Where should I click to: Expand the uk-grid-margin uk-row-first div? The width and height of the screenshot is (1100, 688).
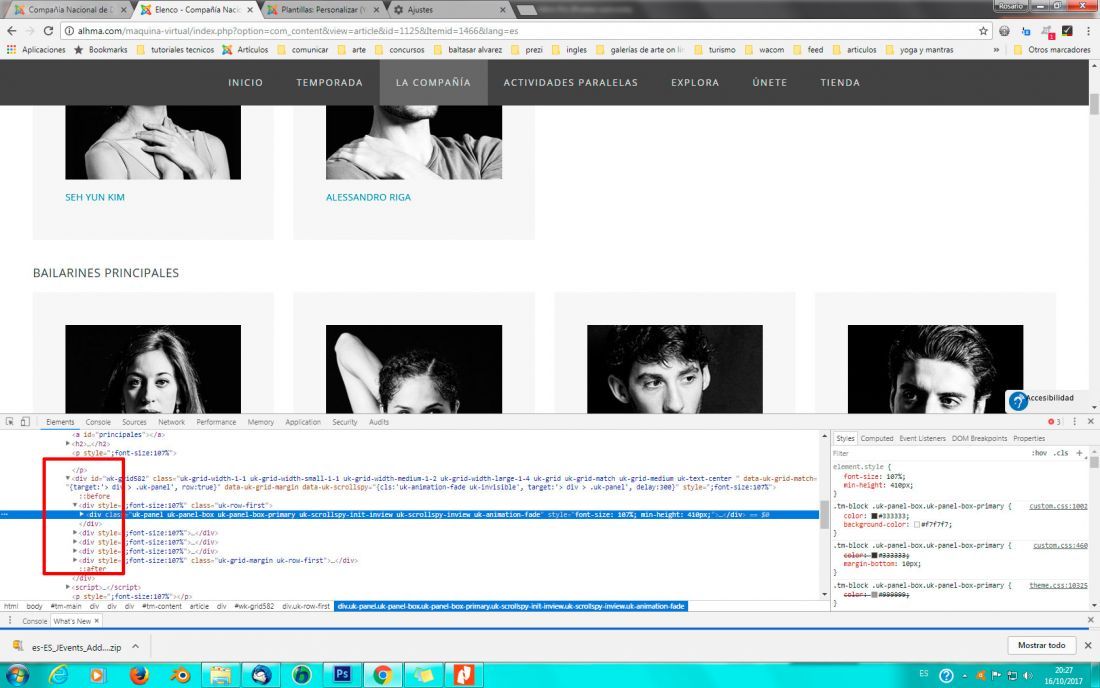click(x=75, y=560)
